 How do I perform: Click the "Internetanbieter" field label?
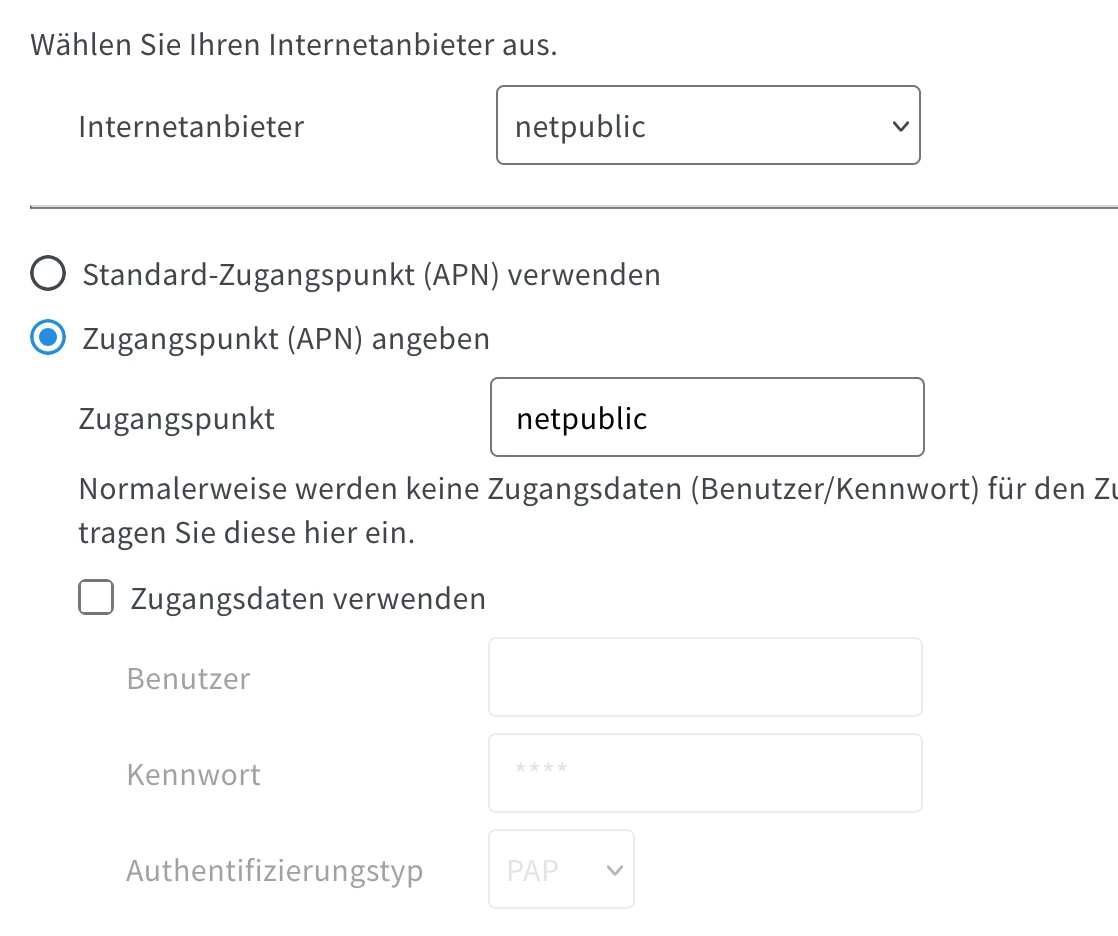pos(191,127)
